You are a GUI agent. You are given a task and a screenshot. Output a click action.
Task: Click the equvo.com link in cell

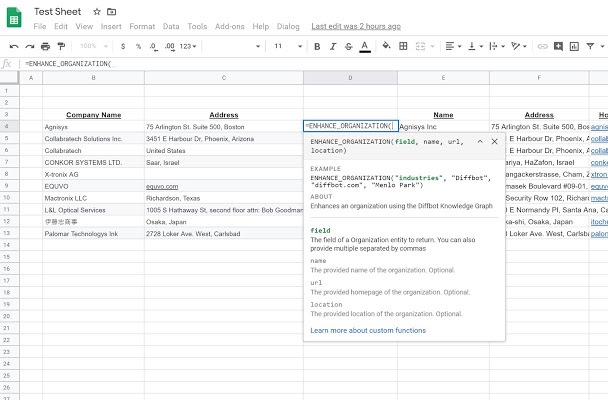162,186
